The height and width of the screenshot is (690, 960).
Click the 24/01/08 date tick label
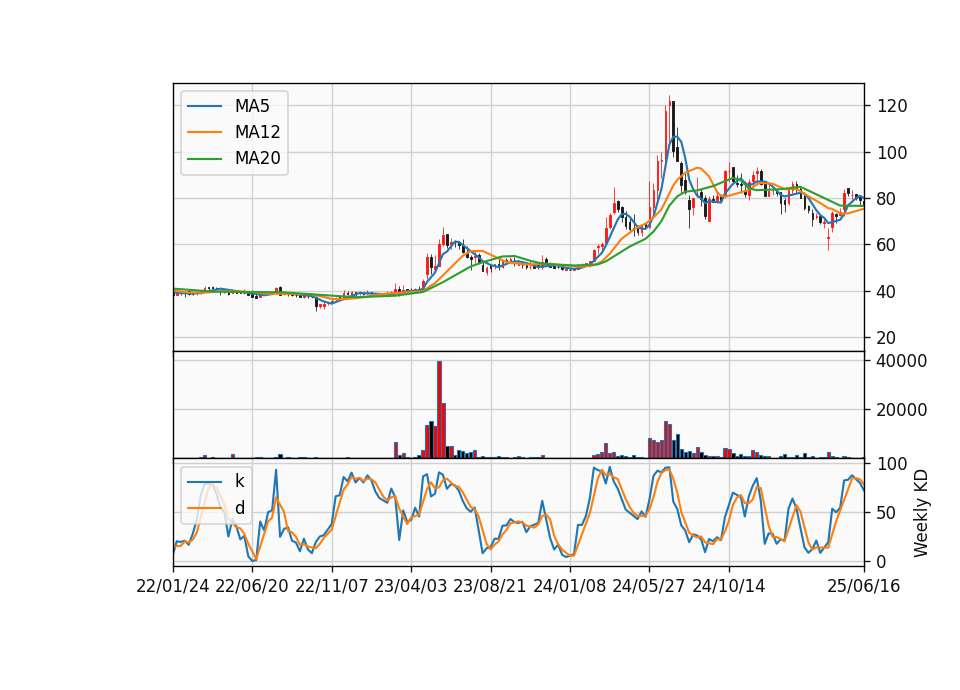coord(569,587)
